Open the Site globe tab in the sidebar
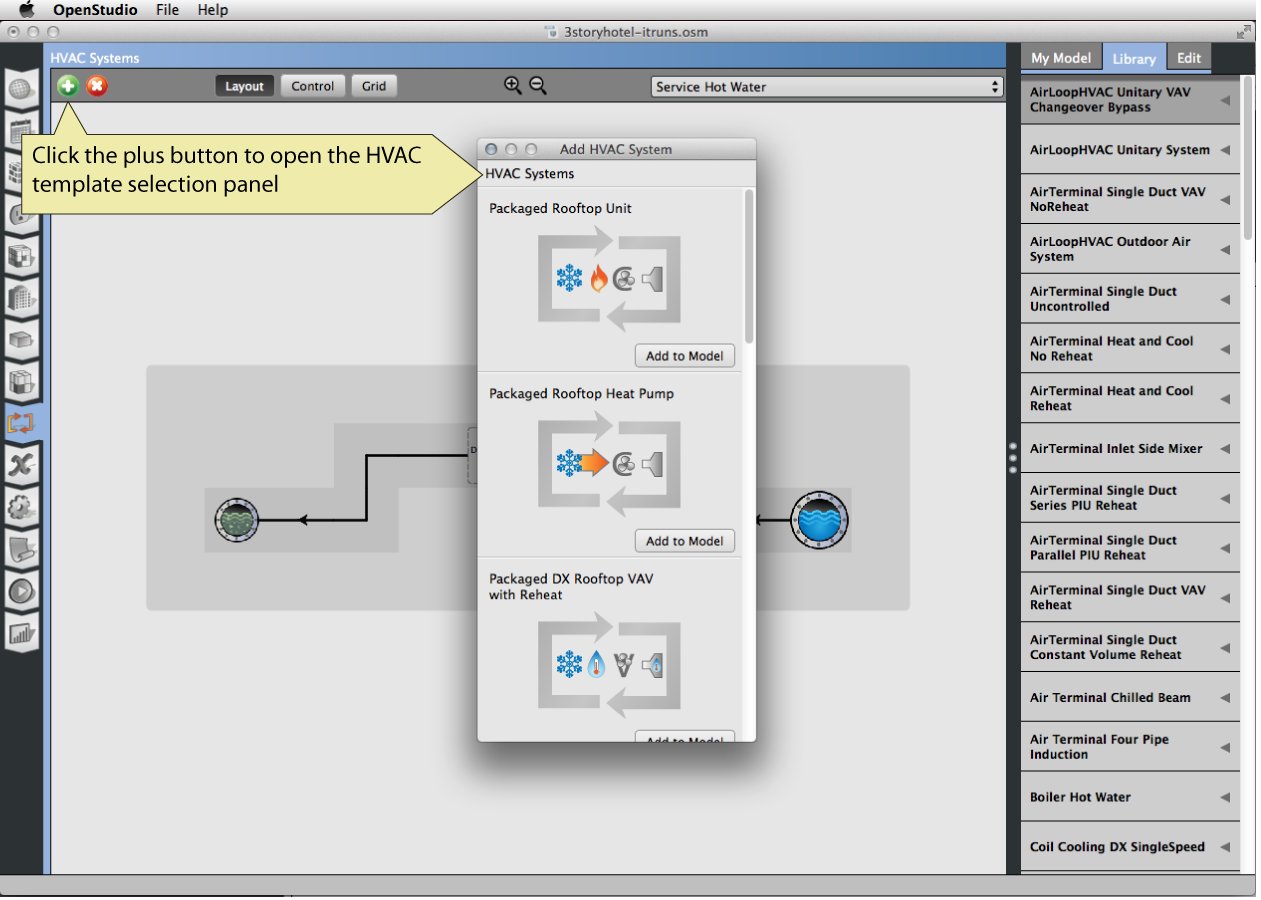 (22, 90)
